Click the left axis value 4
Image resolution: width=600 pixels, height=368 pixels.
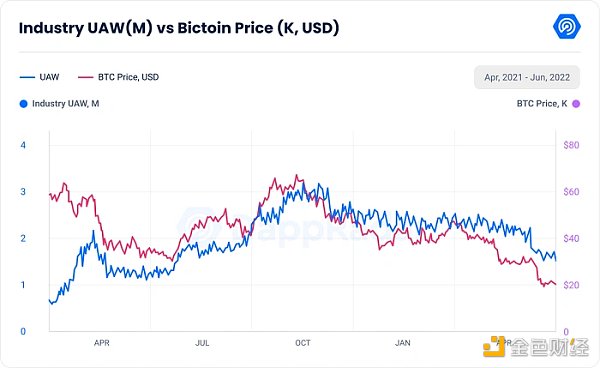click(23, 145)
